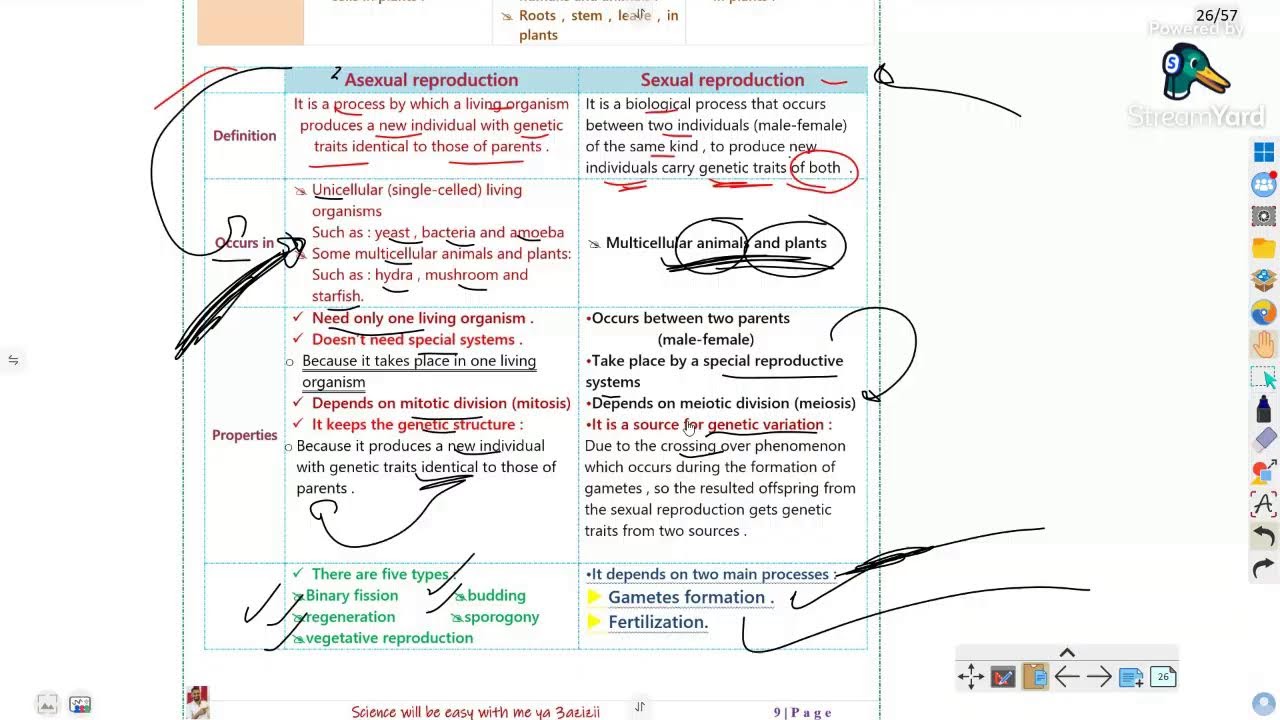This screenshot has height=720, width=1280.
Task: Select the hand pan tool
Action: click(1264, 345)
